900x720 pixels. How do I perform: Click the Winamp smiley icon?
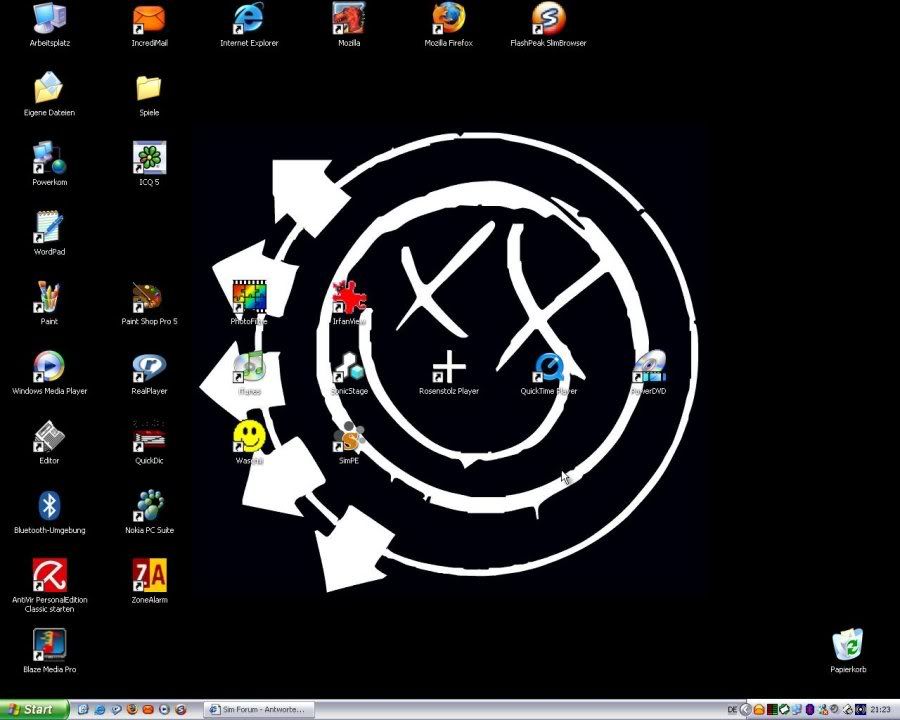(x=249, y=436)
